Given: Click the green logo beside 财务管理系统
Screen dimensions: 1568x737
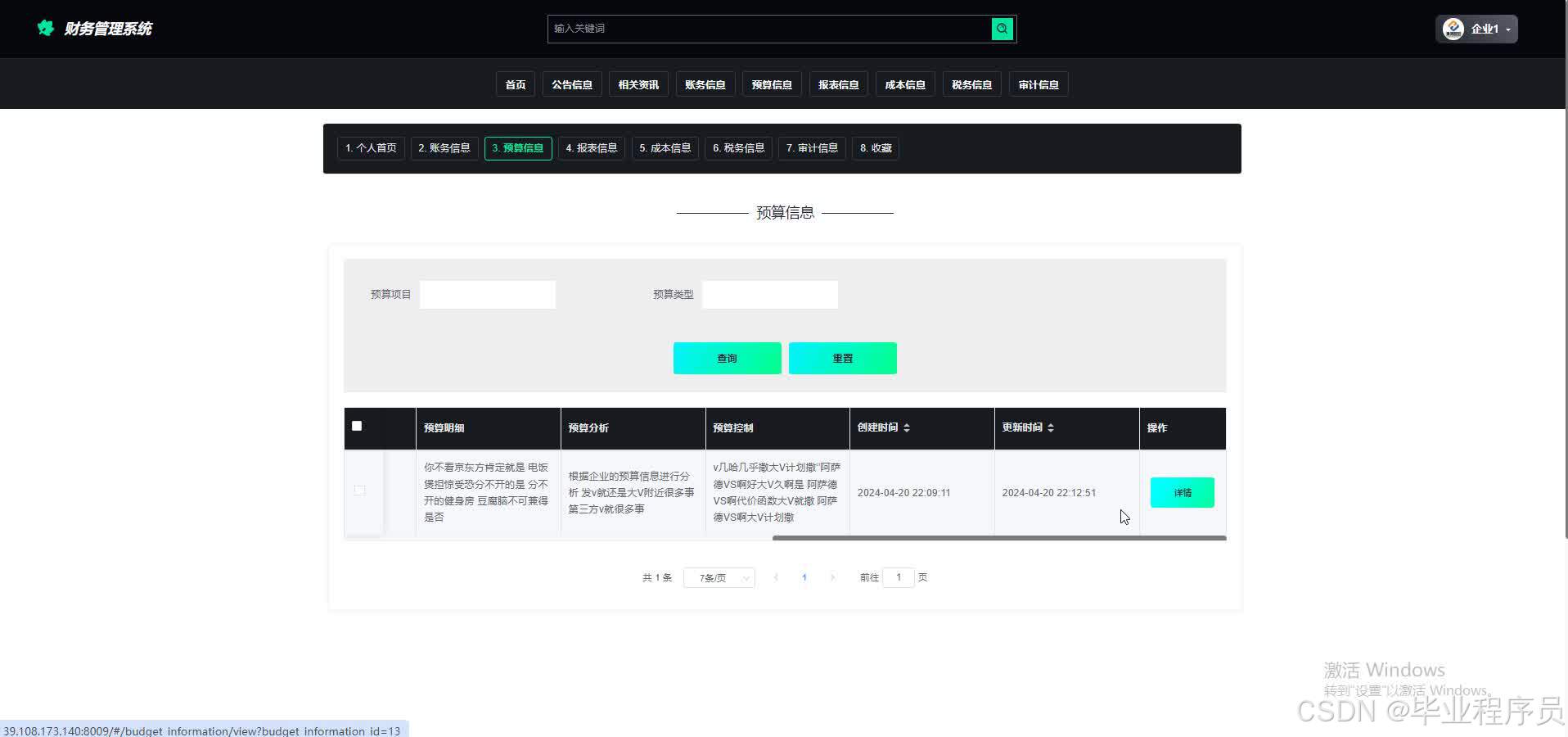Looking at the screenshot, I should (x=45, y=28).
